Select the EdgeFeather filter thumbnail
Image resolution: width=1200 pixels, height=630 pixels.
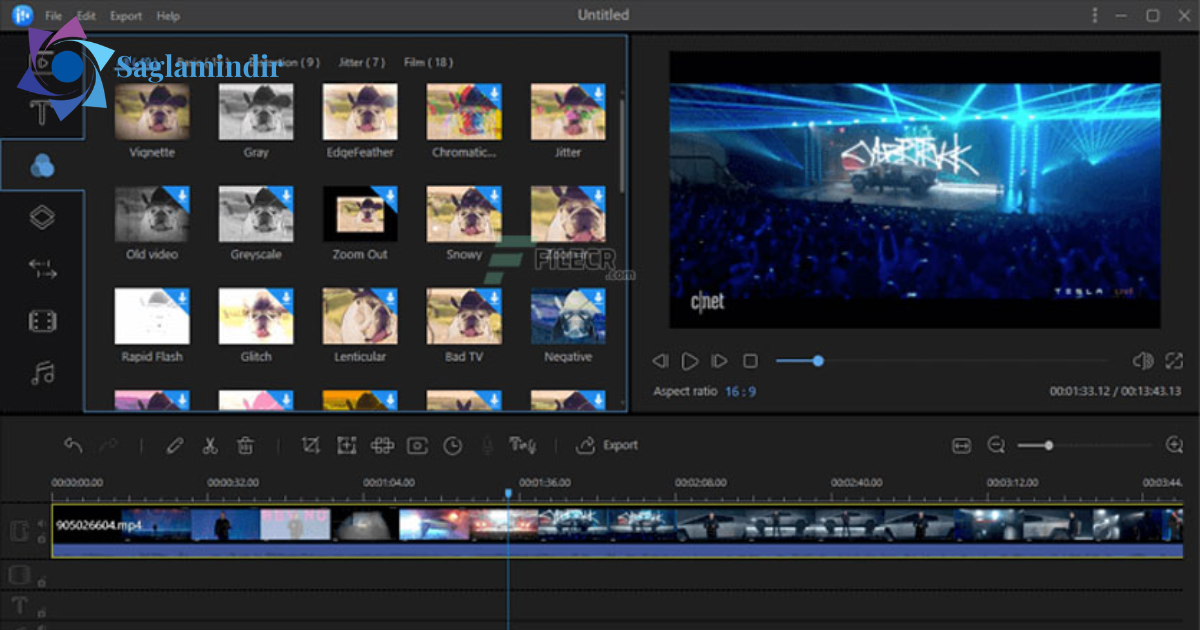360,111
